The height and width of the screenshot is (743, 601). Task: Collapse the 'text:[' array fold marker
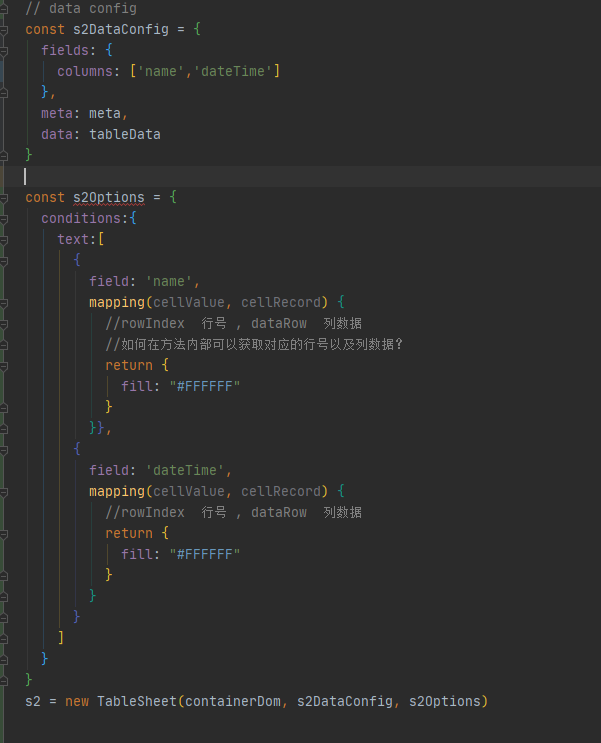[4, 240]
